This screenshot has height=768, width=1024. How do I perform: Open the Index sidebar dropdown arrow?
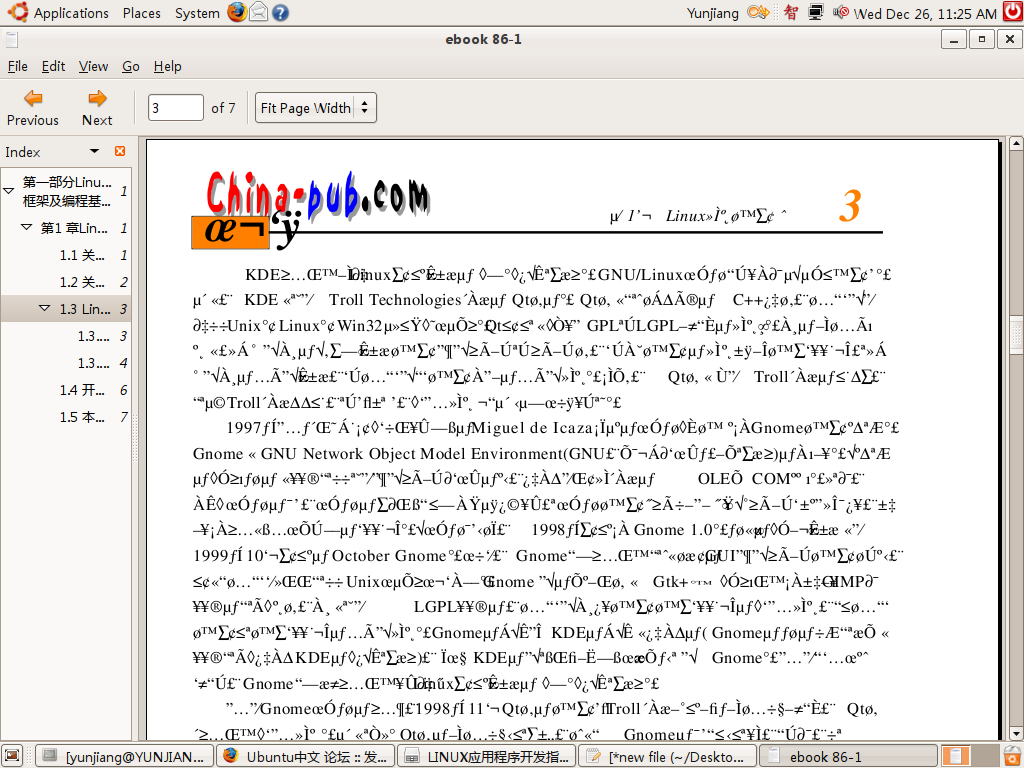95,151
